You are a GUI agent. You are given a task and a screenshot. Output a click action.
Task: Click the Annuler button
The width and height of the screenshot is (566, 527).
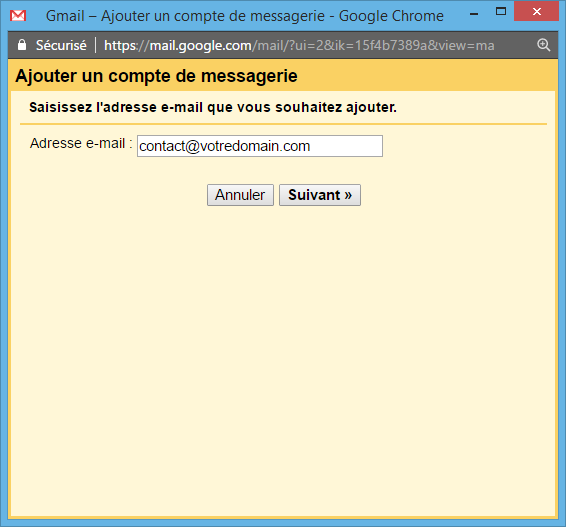(240, 195)
